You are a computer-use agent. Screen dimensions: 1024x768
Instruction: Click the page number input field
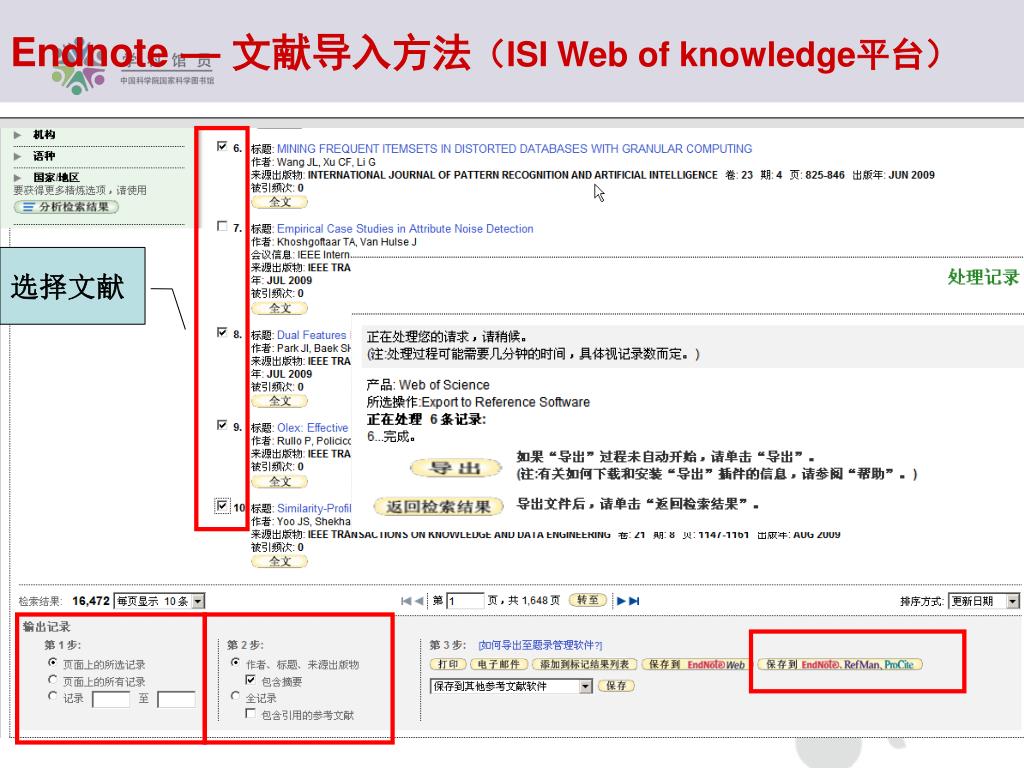point(465,601)
